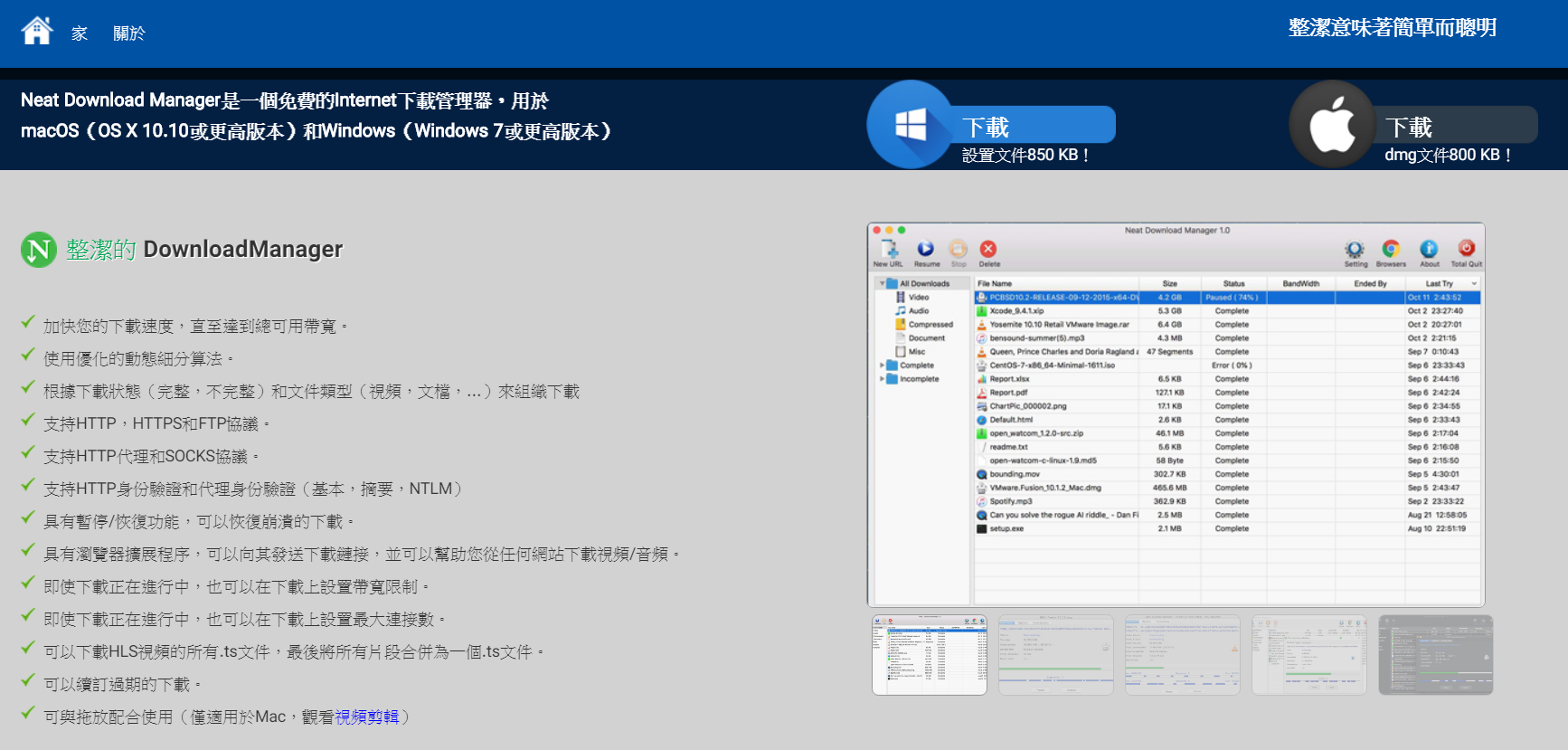Select the Video category in the sidebar
The height and width of the screenshot is (750, 1568).
point(912,298)
